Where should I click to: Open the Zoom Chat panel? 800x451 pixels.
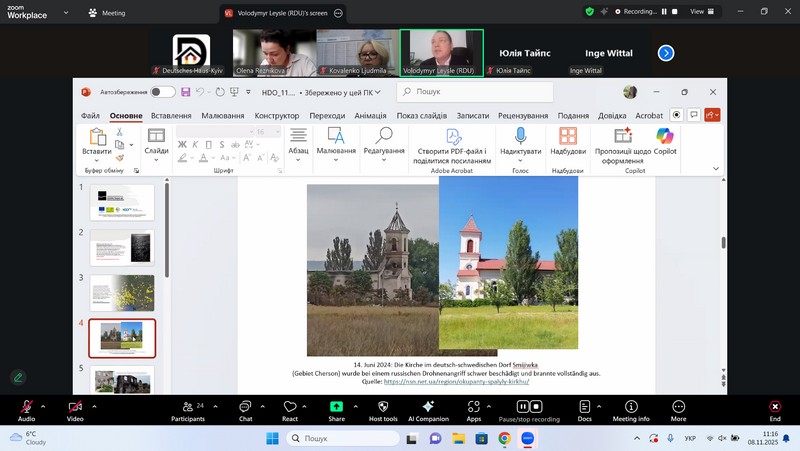click(x=245, y=409)
